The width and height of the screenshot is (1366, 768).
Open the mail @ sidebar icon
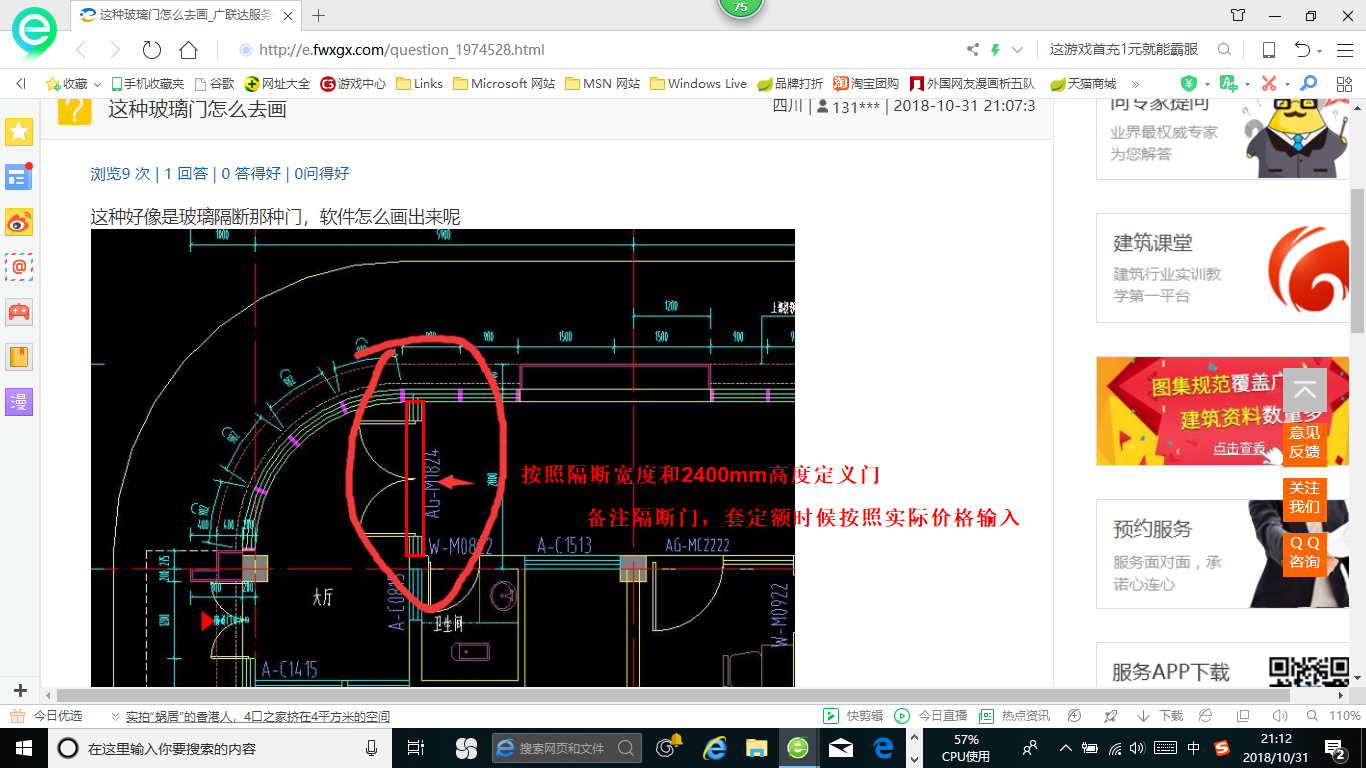coord(19,267)
